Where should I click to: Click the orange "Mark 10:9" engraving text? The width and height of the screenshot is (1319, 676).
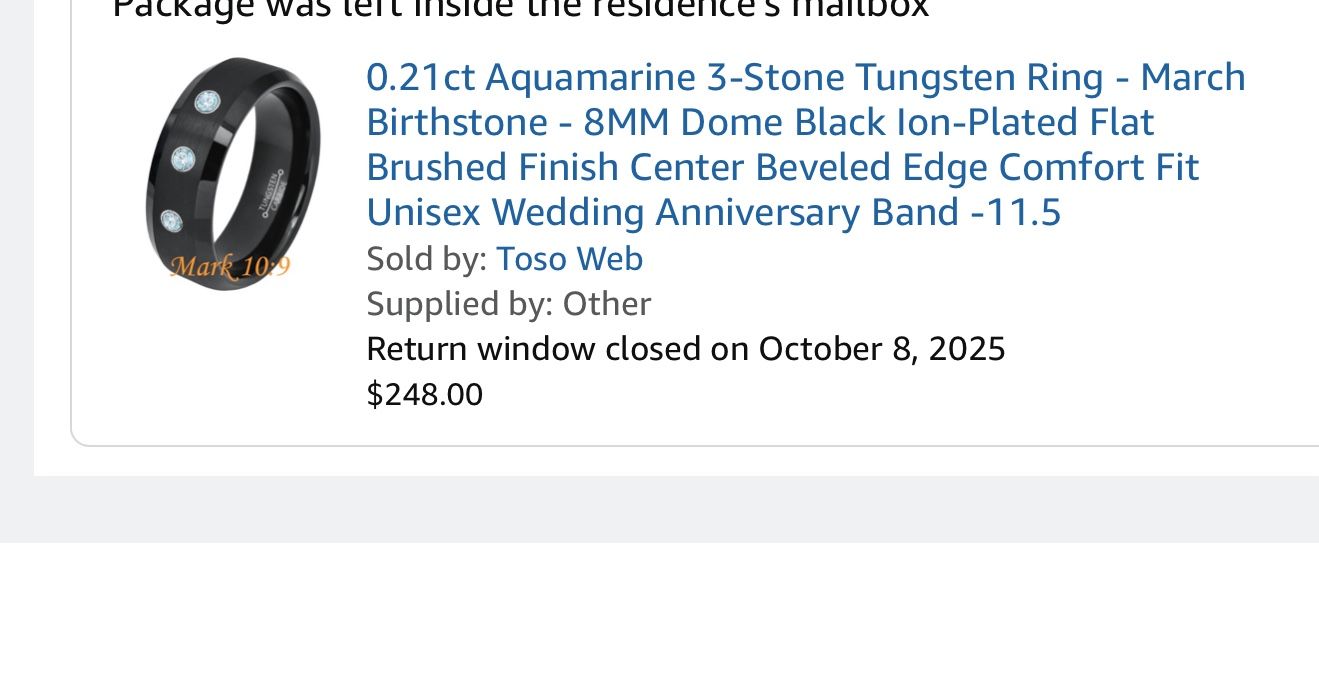pyautogui.click(x=229, y=267)
